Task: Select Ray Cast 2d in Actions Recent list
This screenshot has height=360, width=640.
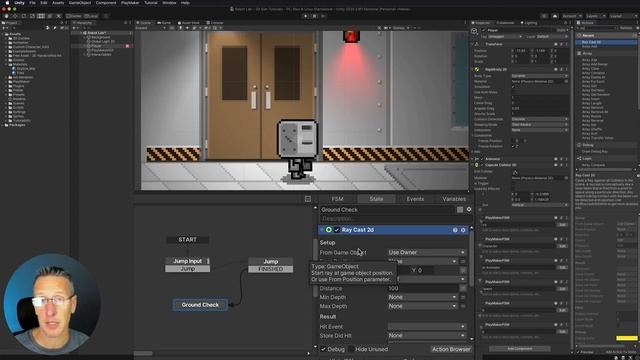Action: 591,42
